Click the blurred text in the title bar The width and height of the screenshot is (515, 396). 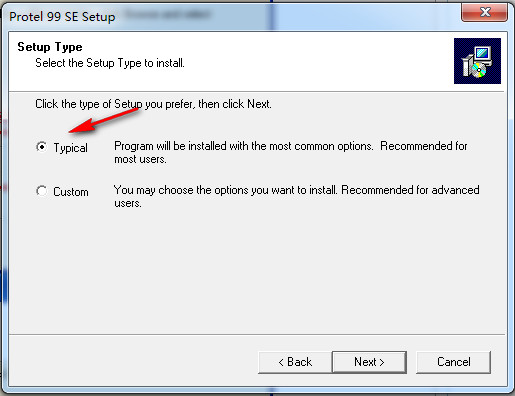click(167, 14)
